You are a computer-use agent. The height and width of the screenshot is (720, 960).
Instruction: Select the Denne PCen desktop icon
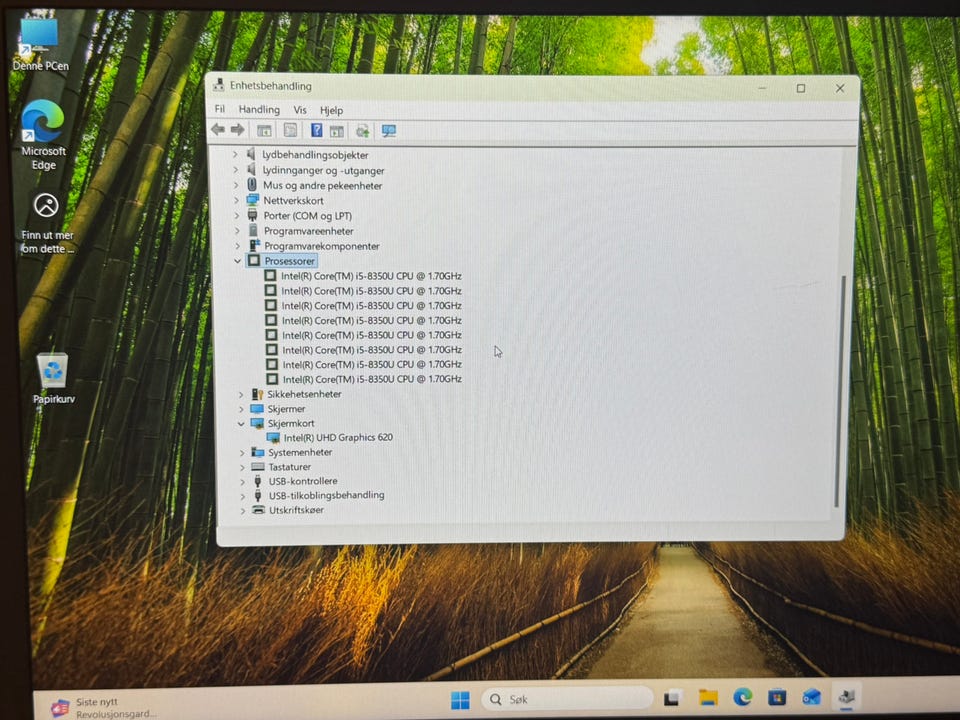click(40, 44)
